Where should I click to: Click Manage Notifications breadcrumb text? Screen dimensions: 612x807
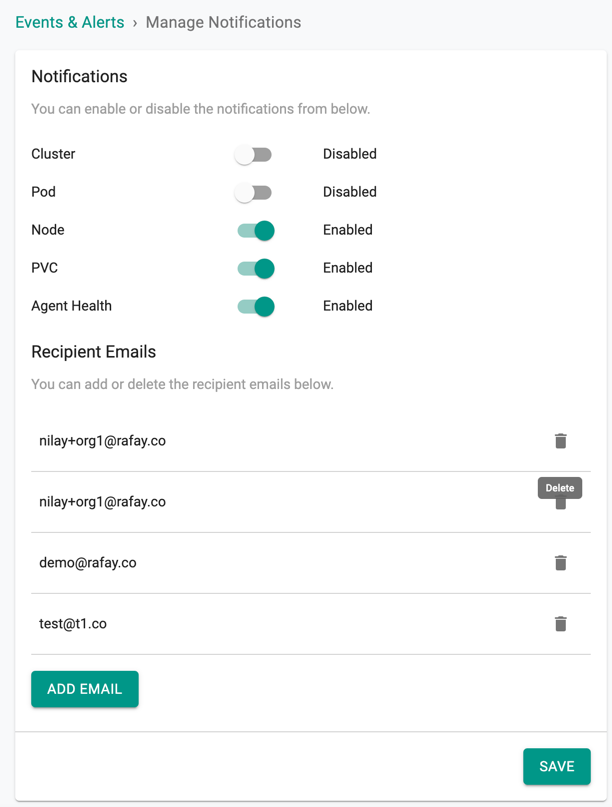(223, 22)
